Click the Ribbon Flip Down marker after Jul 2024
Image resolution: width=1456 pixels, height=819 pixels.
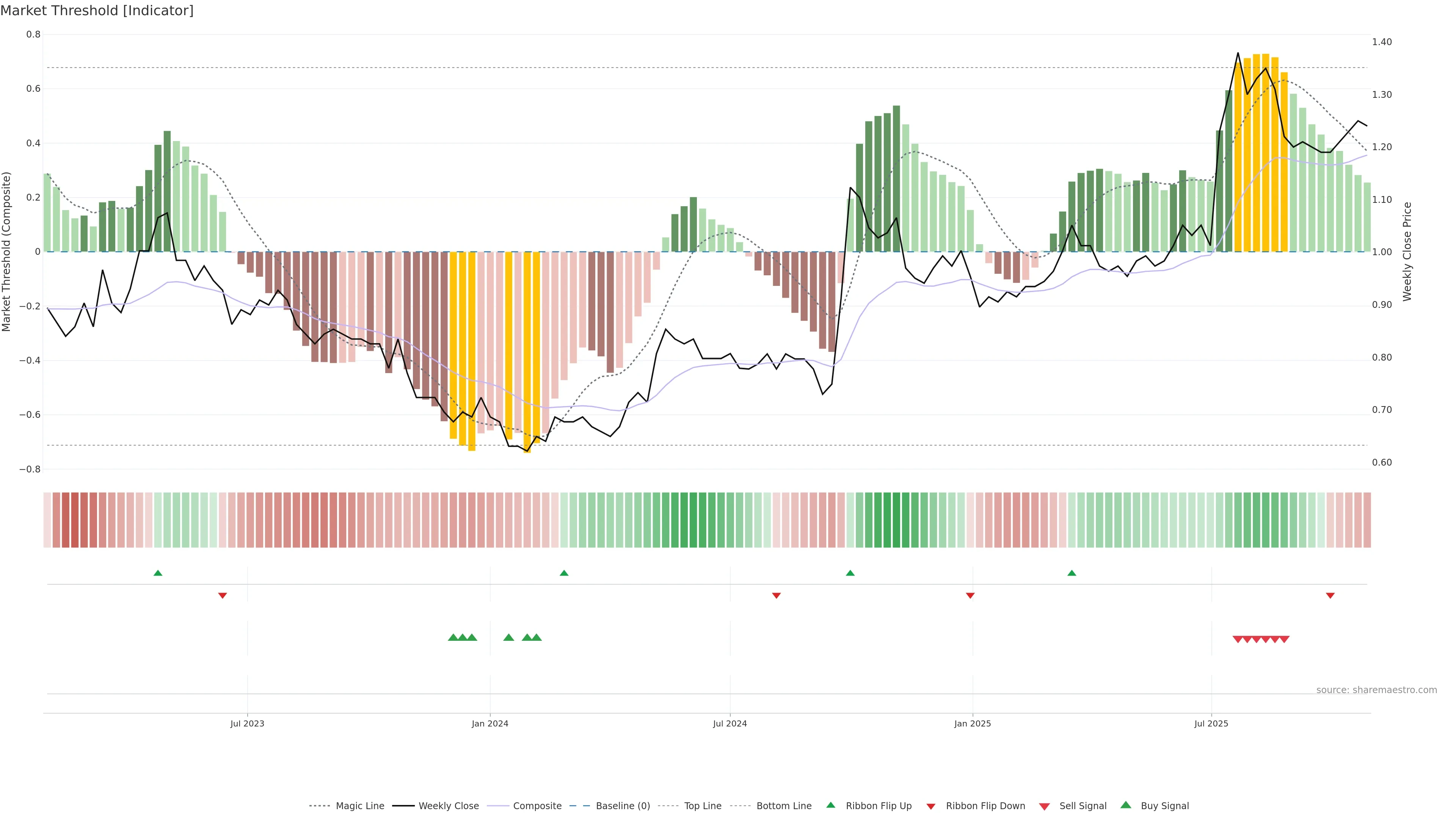pyautogui.click(x=776, y=595)
